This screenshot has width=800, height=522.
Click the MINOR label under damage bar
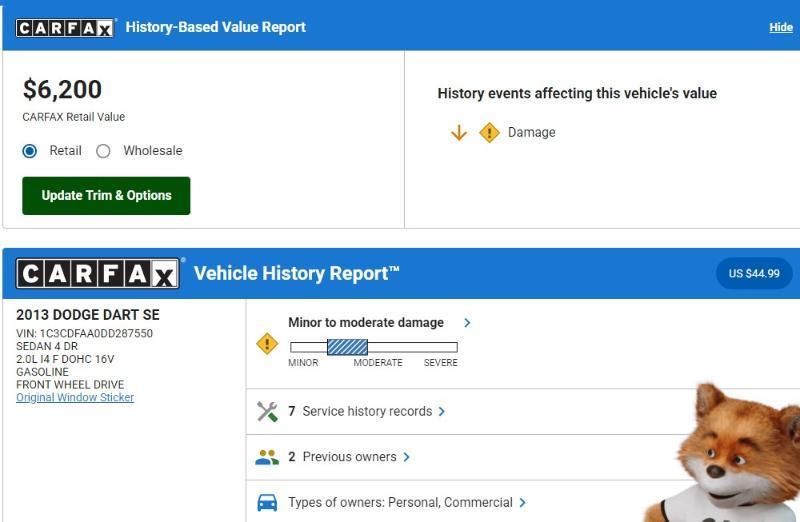click(303, 363)
